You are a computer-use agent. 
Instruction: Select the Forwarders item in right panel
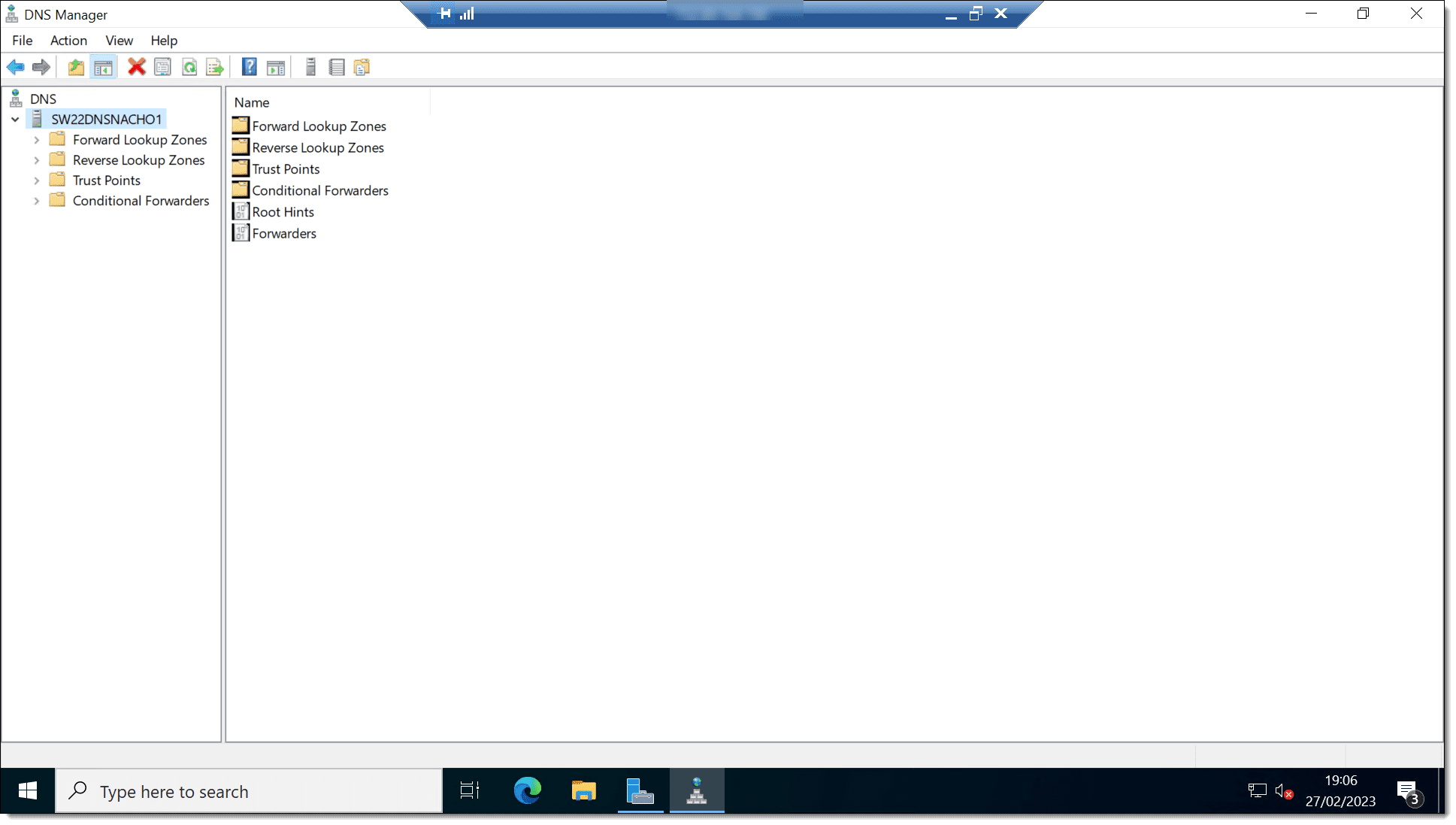pyautogui.click(x=283, y=233)
